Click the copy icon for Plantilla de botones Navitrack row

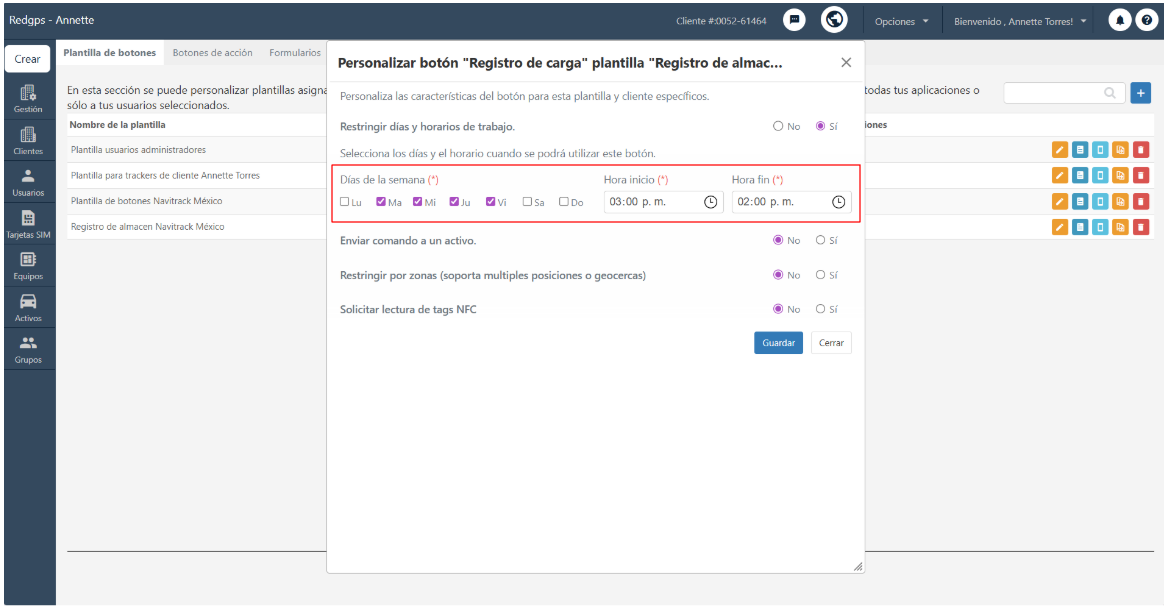(x=1120, y=202)
